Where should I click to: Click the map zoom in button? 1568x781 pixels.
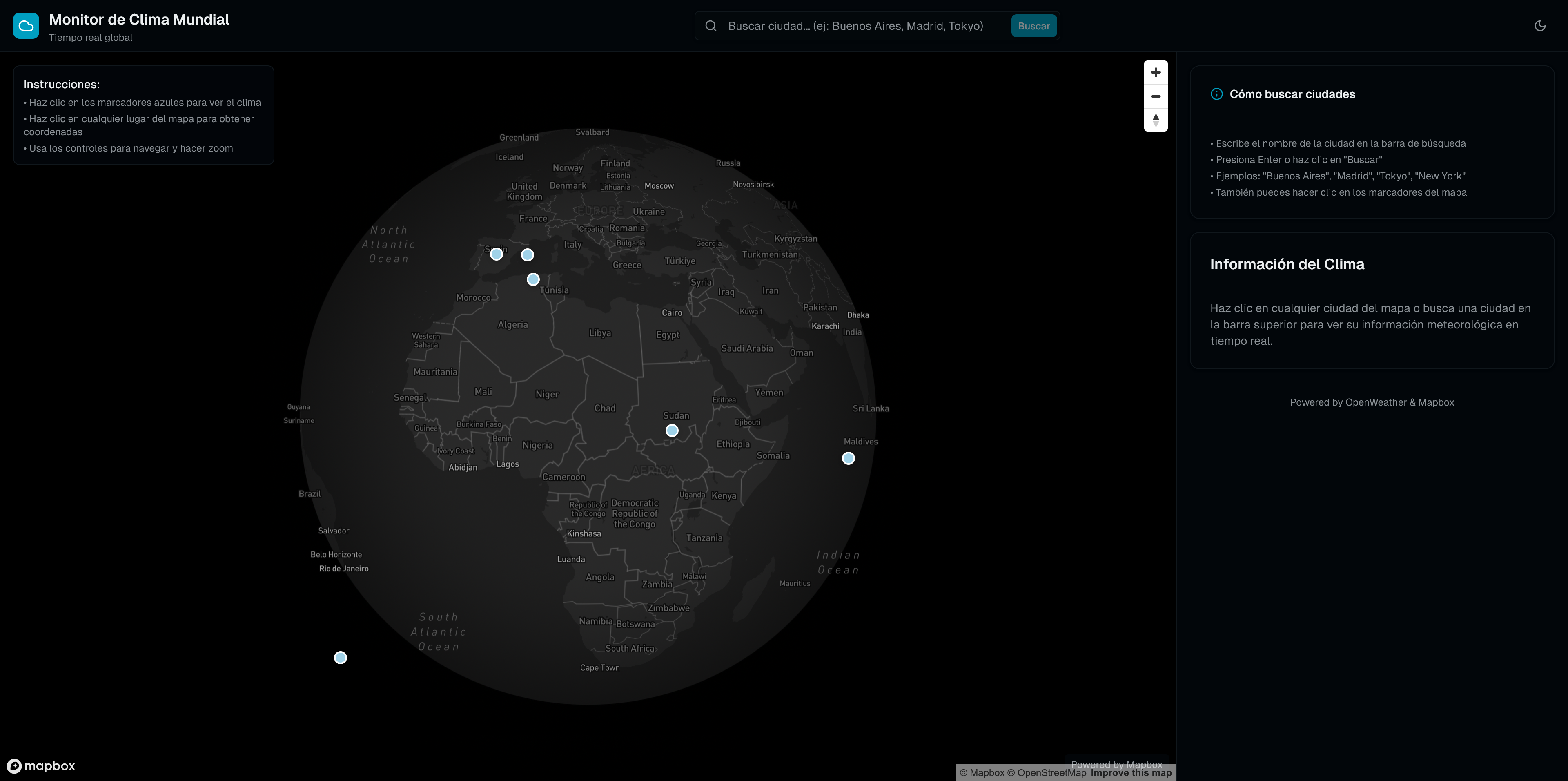tap(1155, 72)
